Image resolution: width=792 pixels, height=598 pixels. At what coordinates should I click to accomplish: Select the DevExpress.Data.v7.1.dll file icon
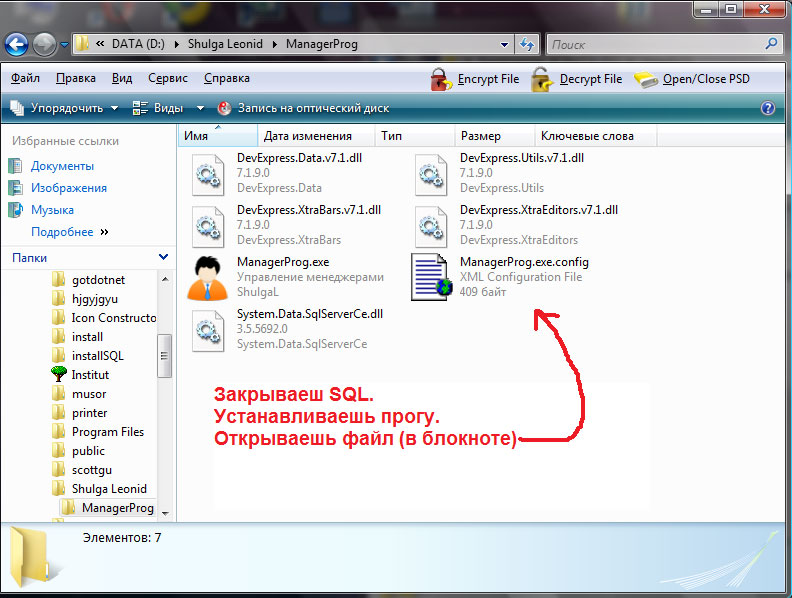(x=208, y=175)
